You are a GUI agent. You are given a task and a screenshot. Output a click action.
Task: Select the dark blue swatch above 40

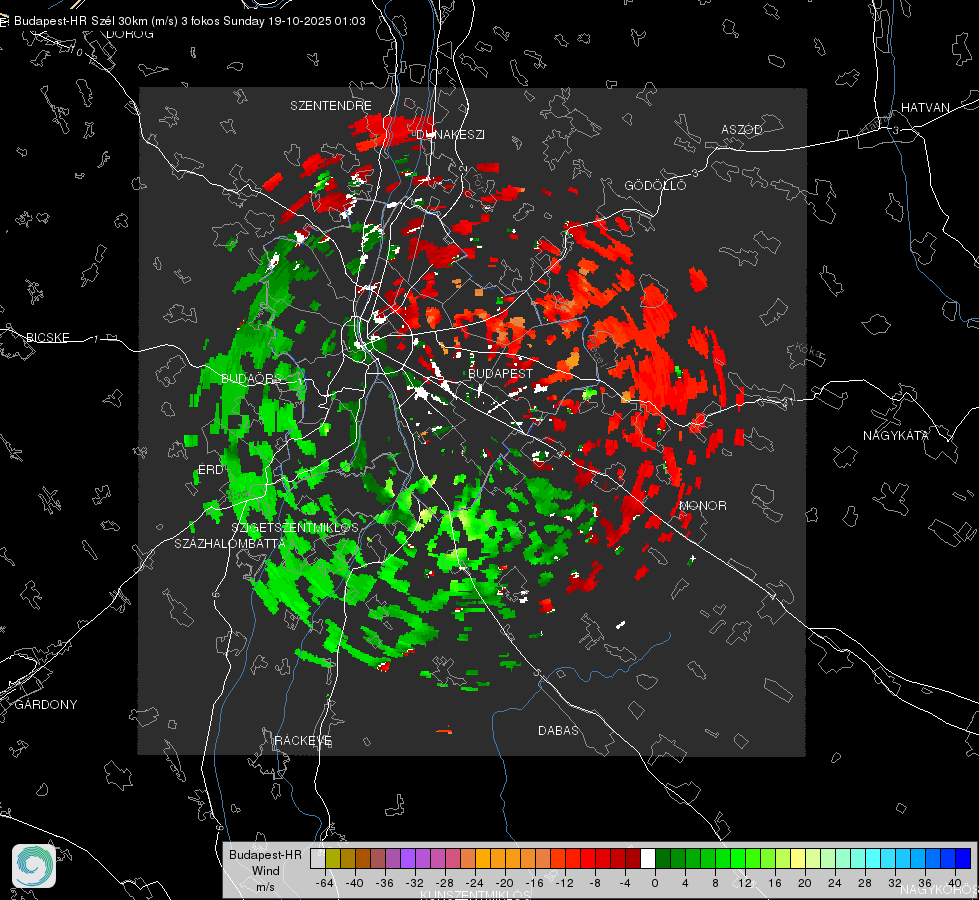click(x=963, y=859)
